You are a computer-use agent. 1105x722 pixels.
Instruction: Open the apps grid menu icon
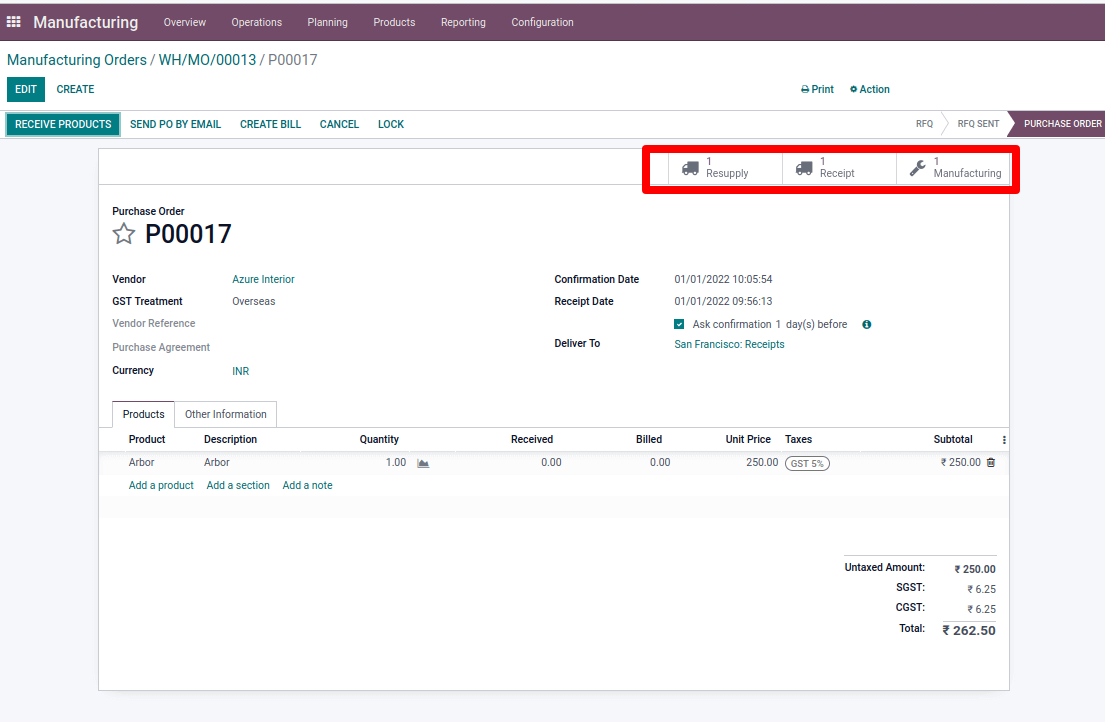click(x=13, y=22)
